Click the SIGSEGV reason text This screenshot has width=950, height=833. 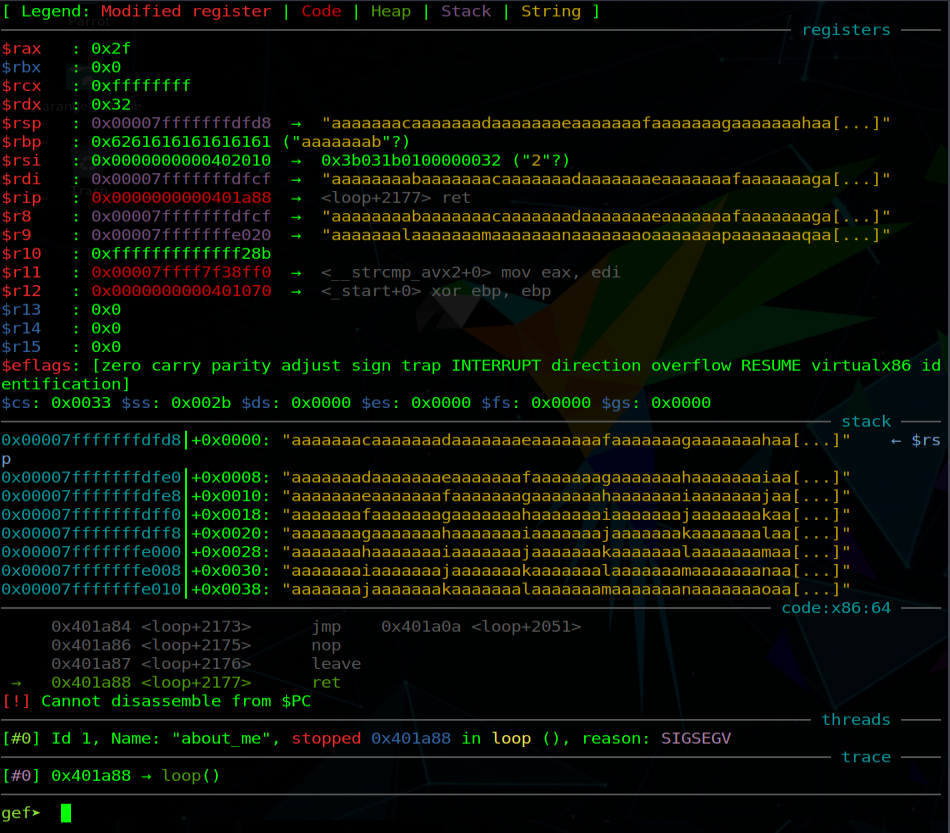coord(701,739)
